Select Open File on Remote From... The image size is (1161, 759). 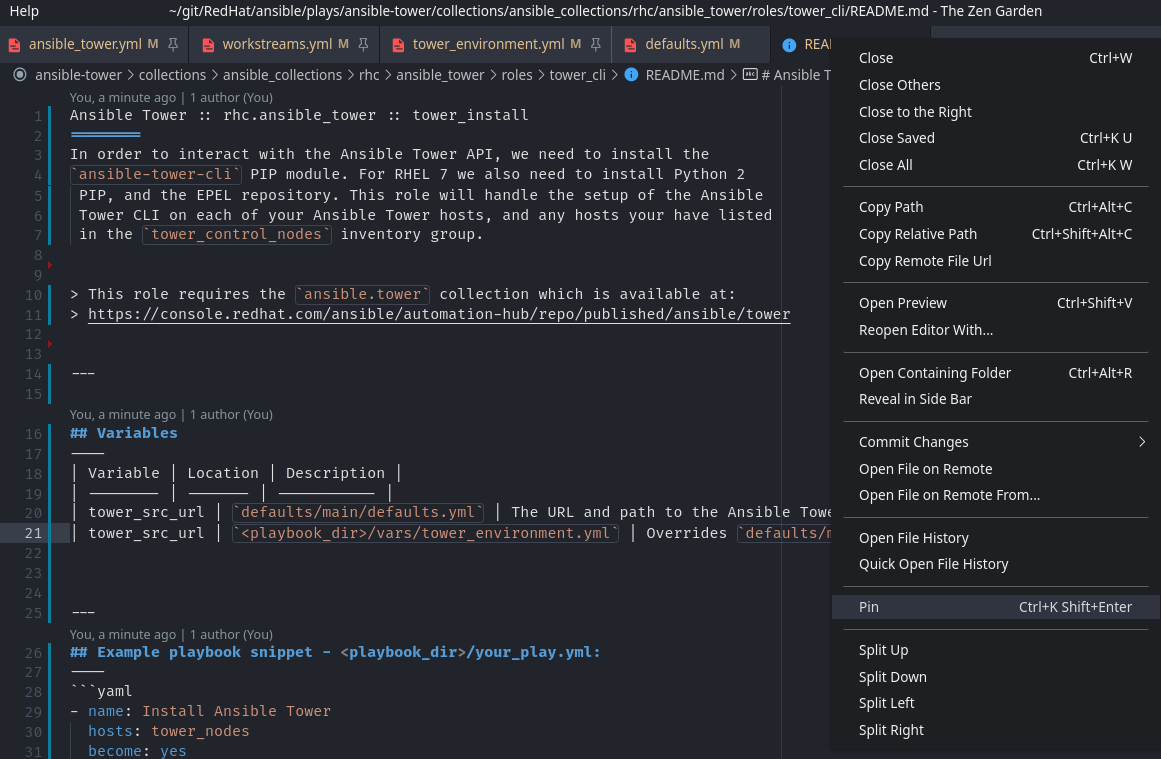995,495
